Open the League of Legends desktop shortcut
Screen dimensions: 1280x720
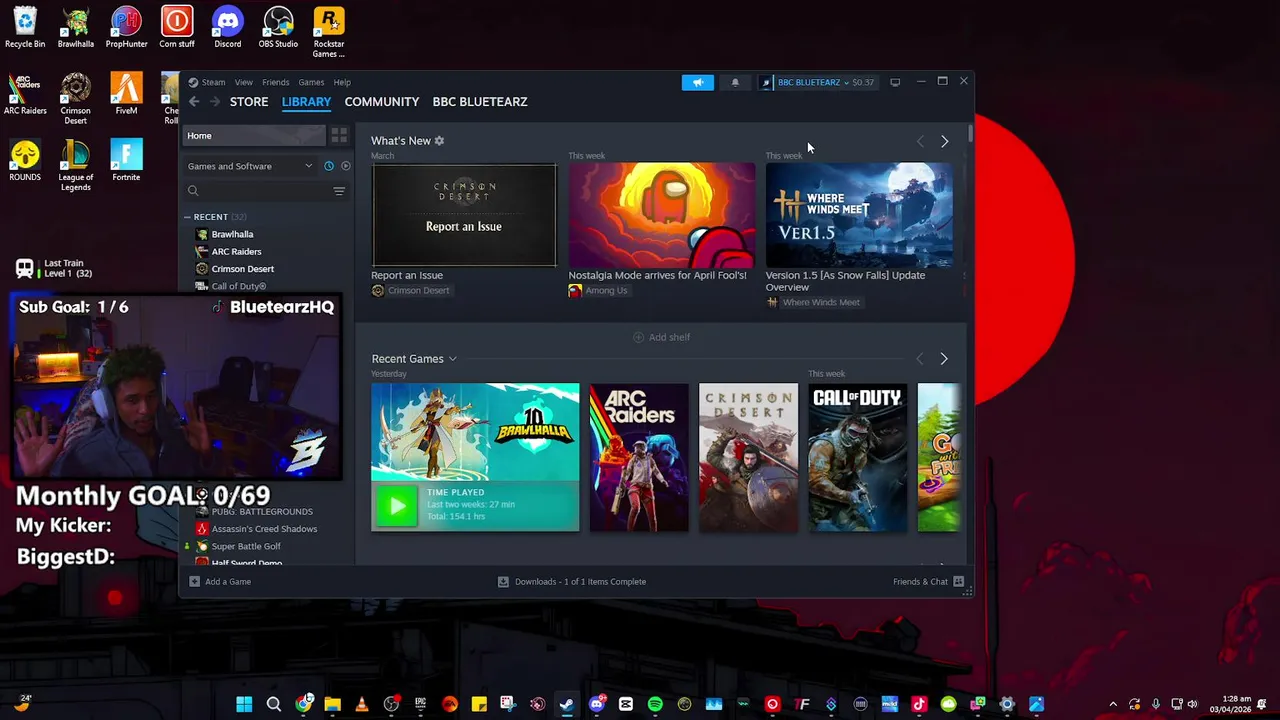75,165
